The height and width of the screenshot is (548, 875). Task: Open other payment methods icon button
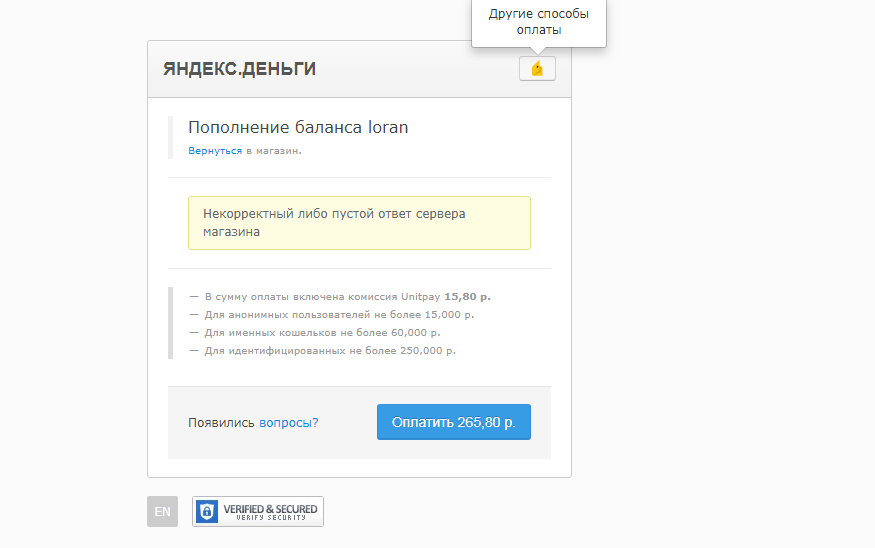click(x=537, y=69)
